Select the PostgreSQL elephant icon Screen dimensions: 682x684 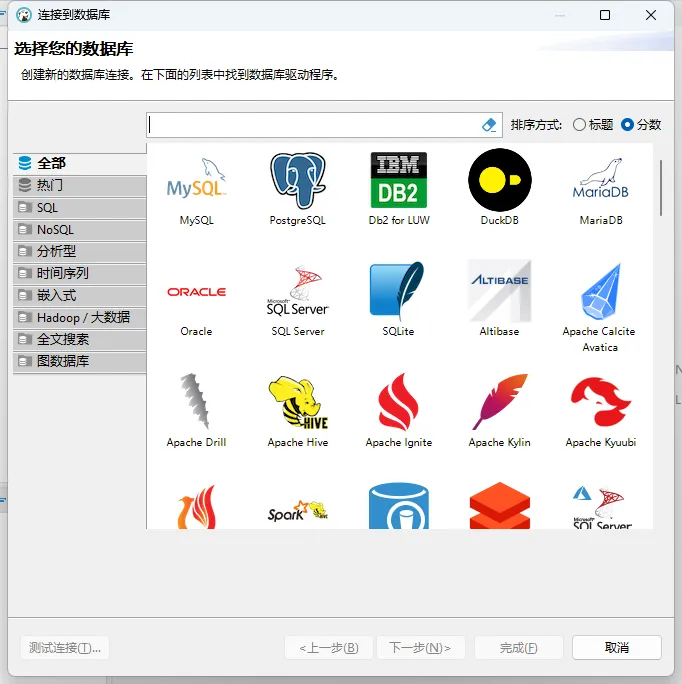pos(298,181)
